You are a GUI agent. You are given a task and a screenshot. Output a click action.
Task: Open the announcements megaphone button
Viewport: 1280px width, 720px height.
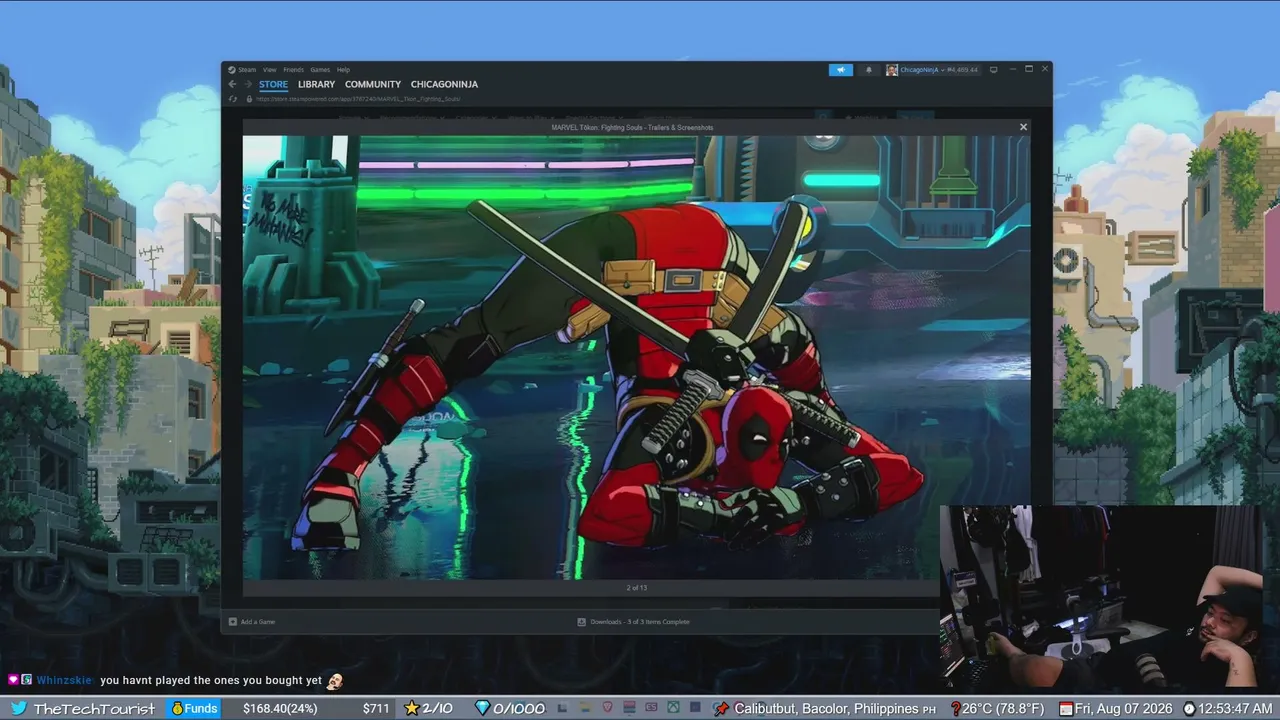[x=841, y=70]
